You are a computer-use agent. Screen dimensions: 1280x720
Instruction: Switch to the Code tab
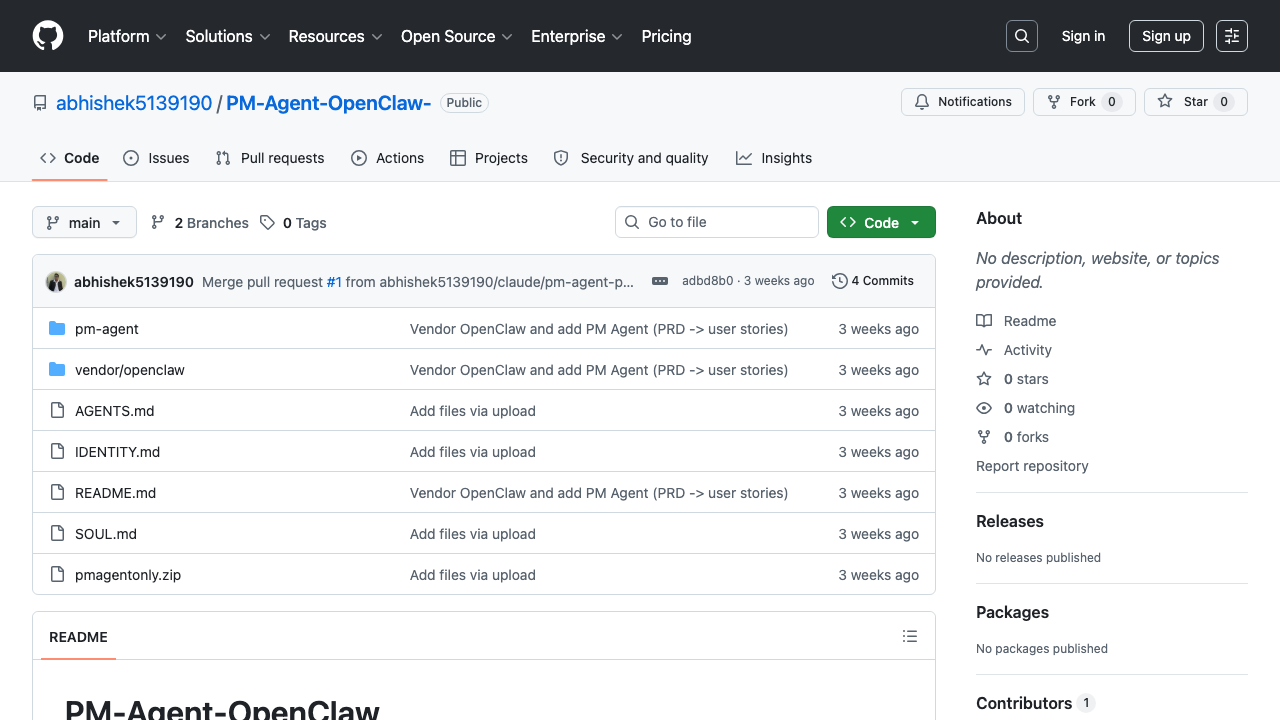click(70, 158)
